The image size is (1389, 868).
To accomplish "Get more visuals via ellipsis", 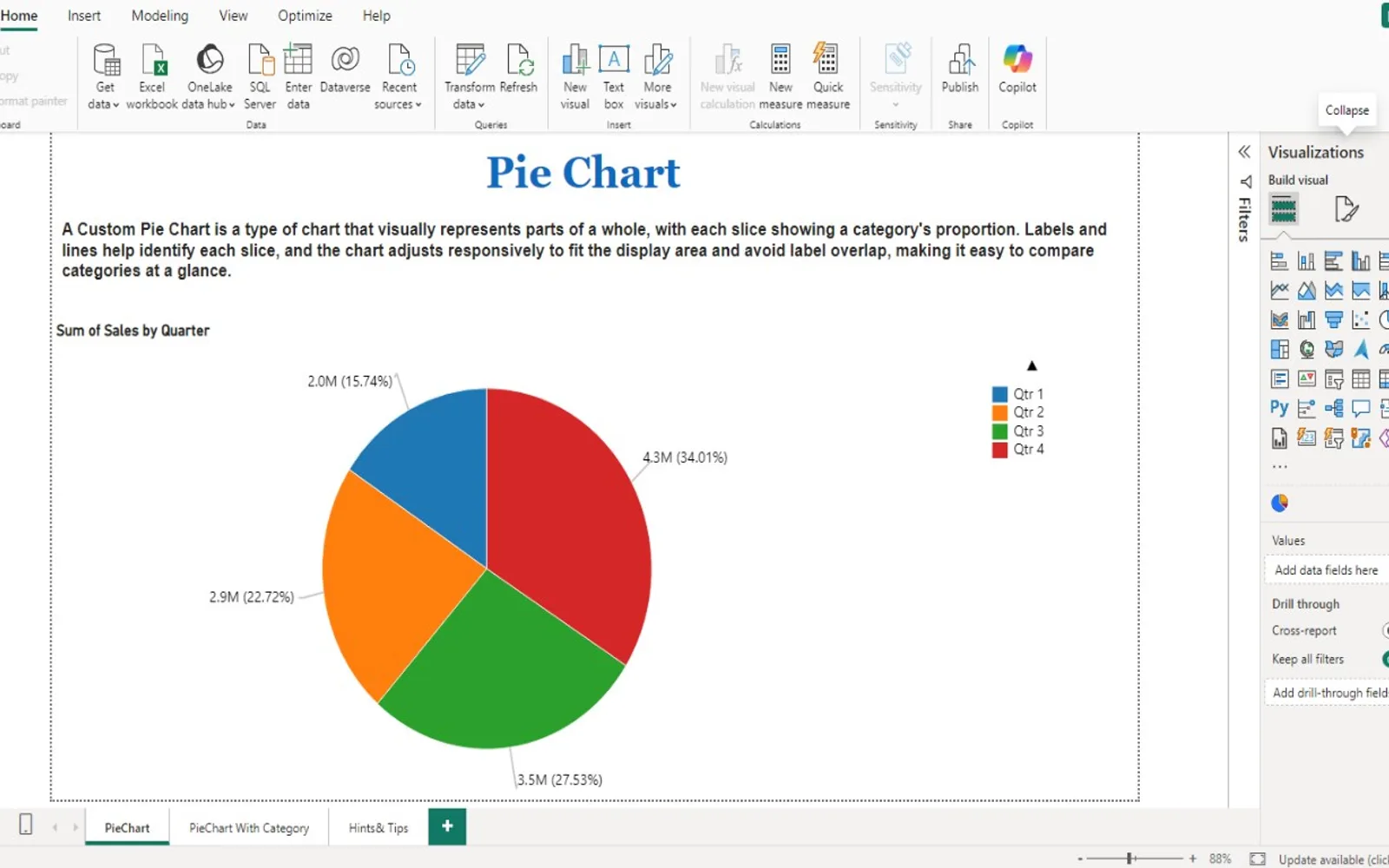I will click(x=1280, y=467).
